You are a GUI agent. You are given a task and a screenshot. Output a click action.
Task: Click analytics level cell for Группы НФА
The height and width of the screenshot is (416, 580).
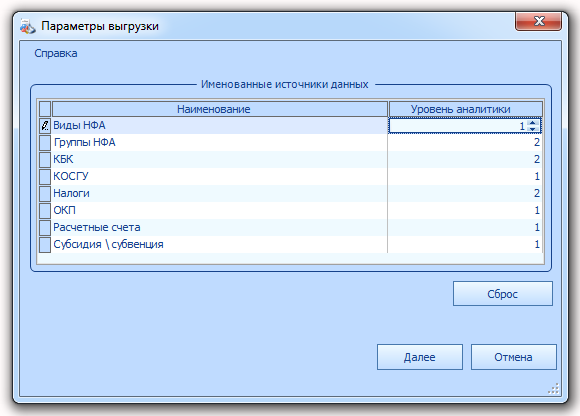(x=465, y=142)
